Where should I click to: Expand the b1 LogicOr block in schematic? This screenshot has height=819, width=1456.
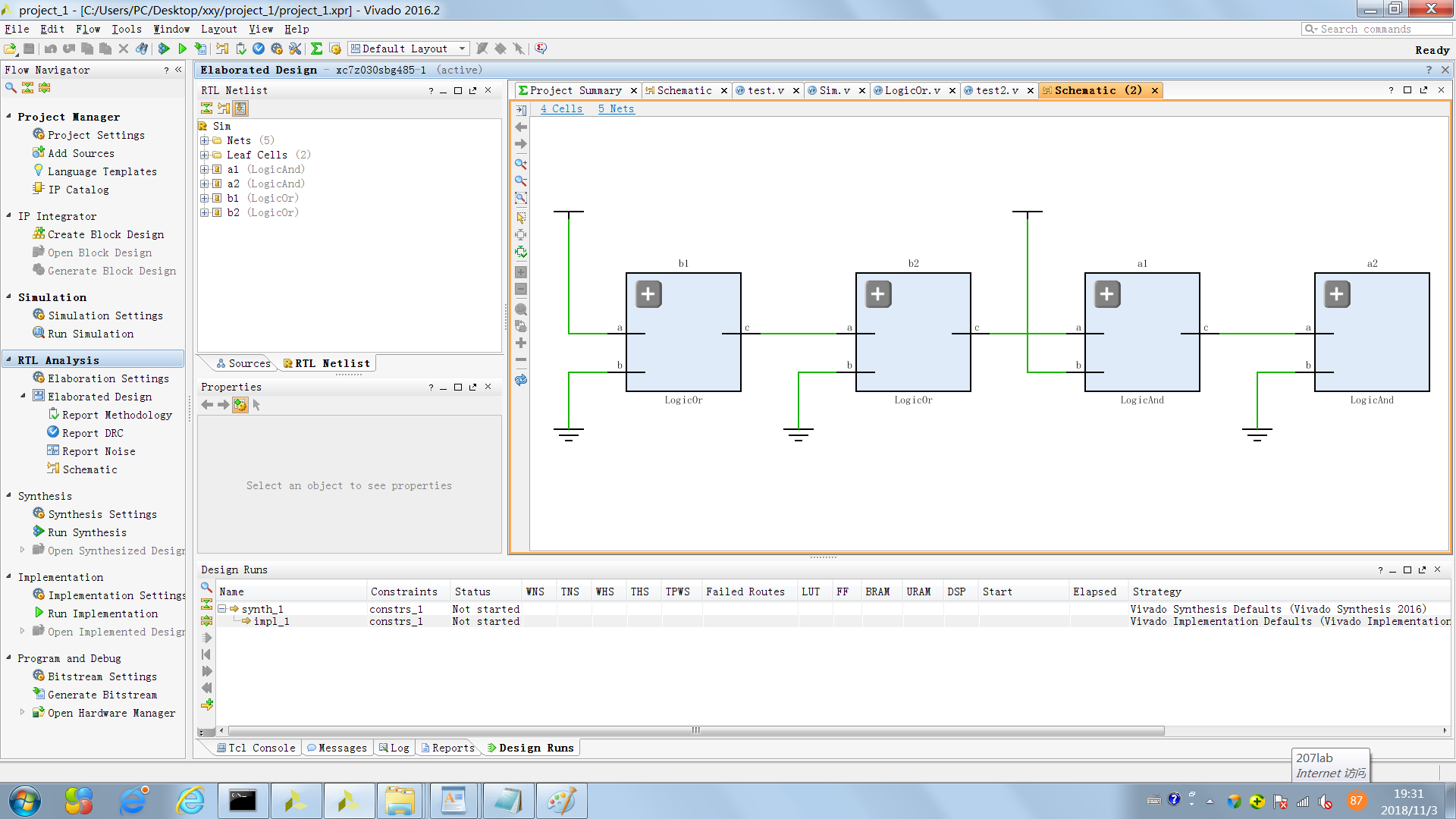coord(648,294)
